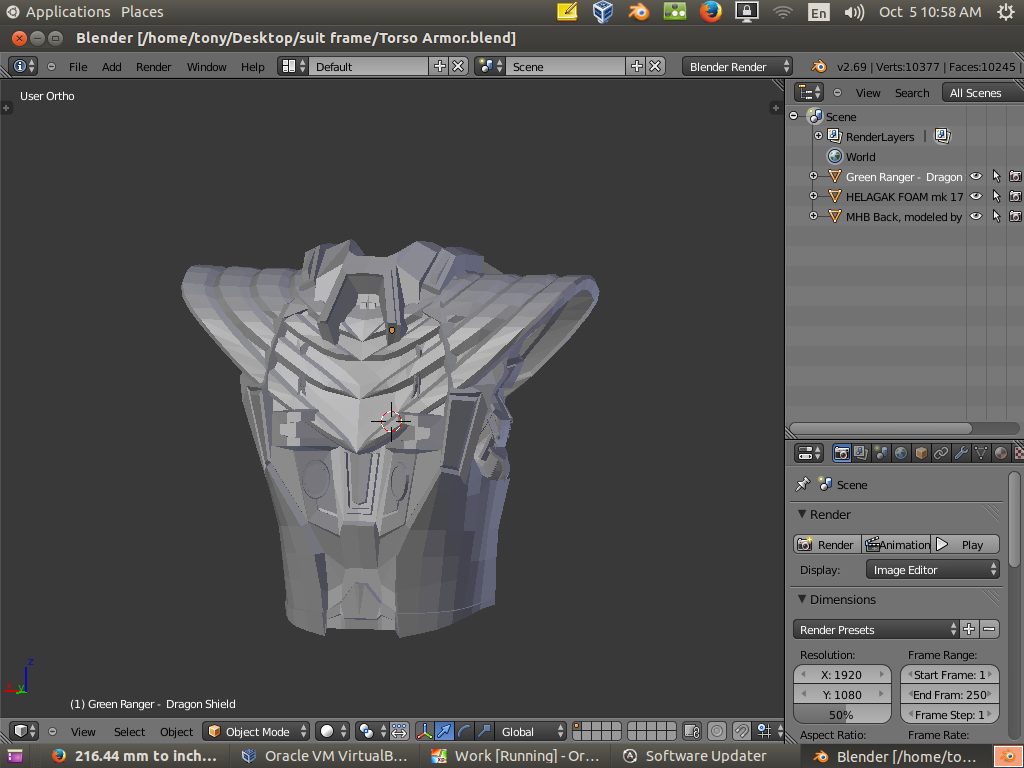Add a render preset with plus
Viewport: 1024px width, 768px height.
[x=969, y=630]
